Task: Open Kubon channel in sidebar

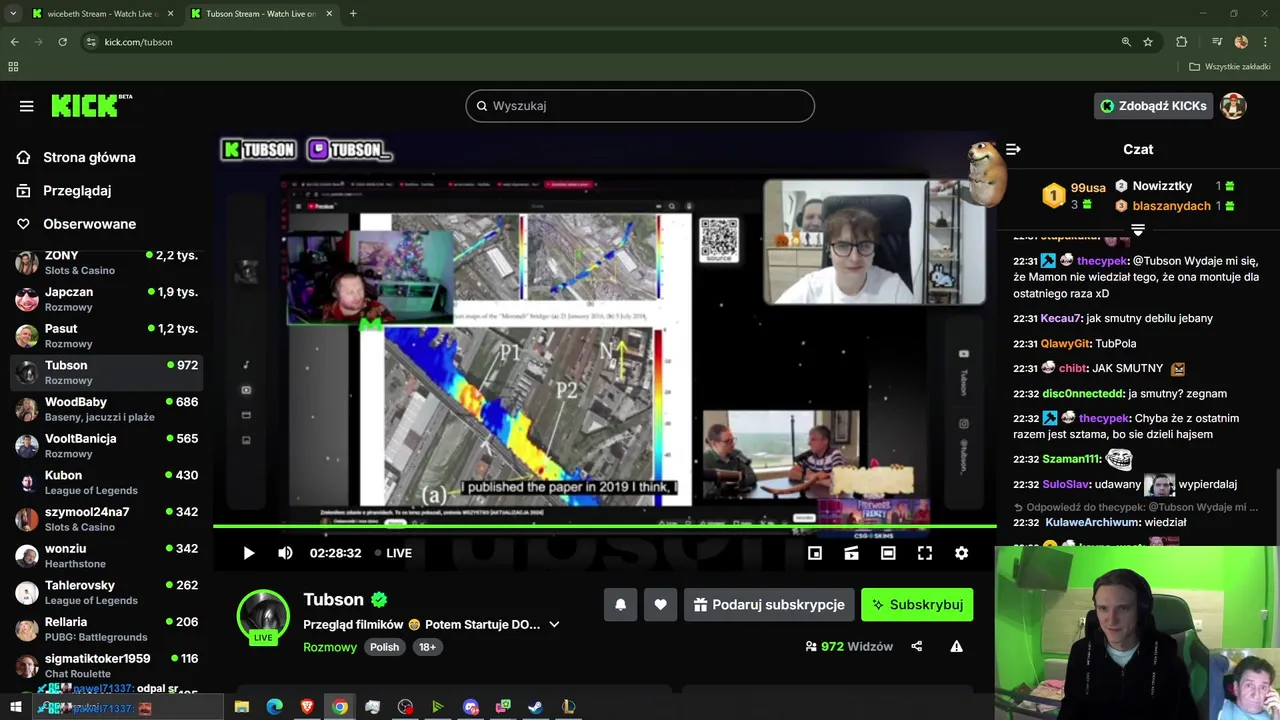Action: click(x=107, y=482)
